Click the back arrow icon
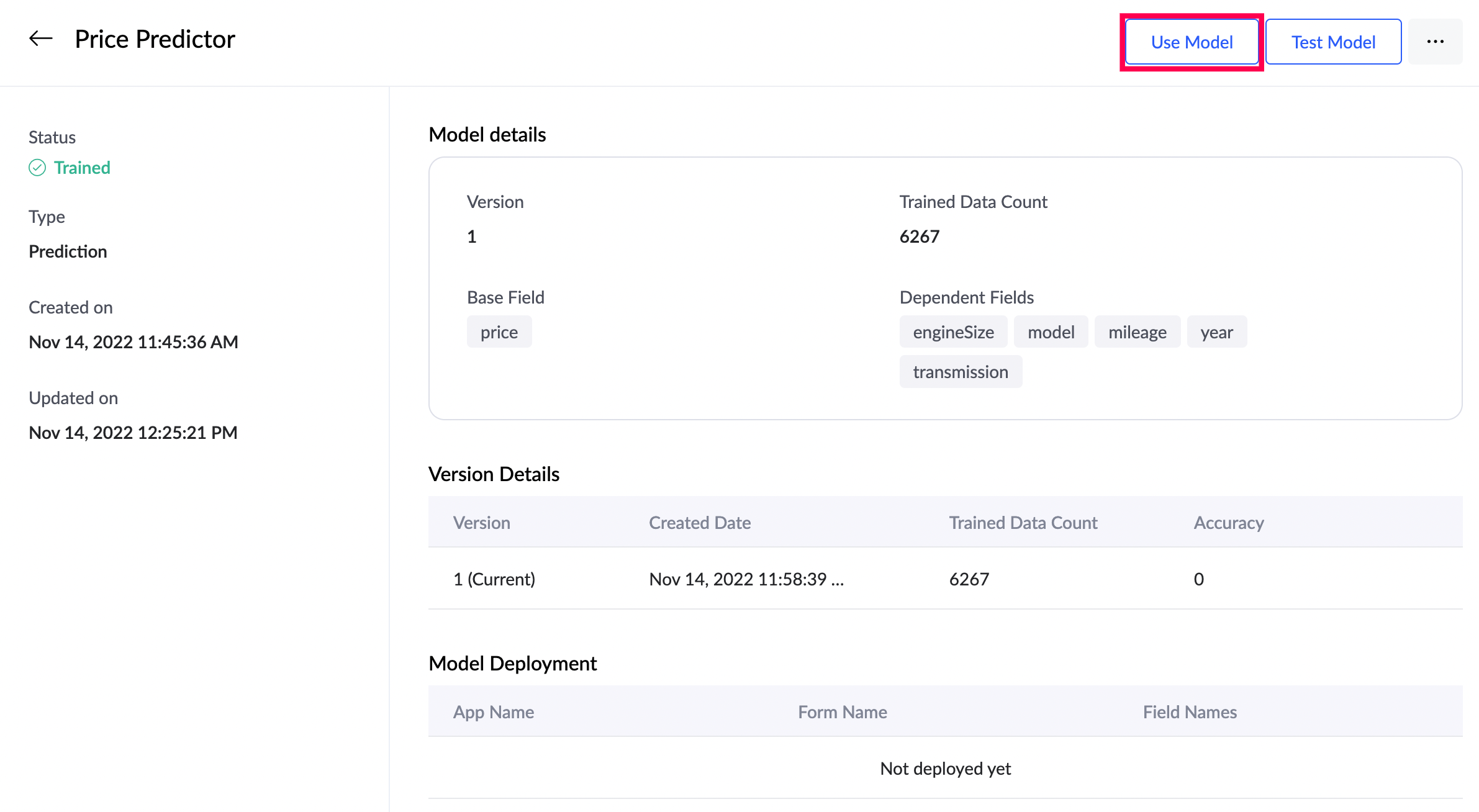 pyautogui.click(x=41, y=39)
